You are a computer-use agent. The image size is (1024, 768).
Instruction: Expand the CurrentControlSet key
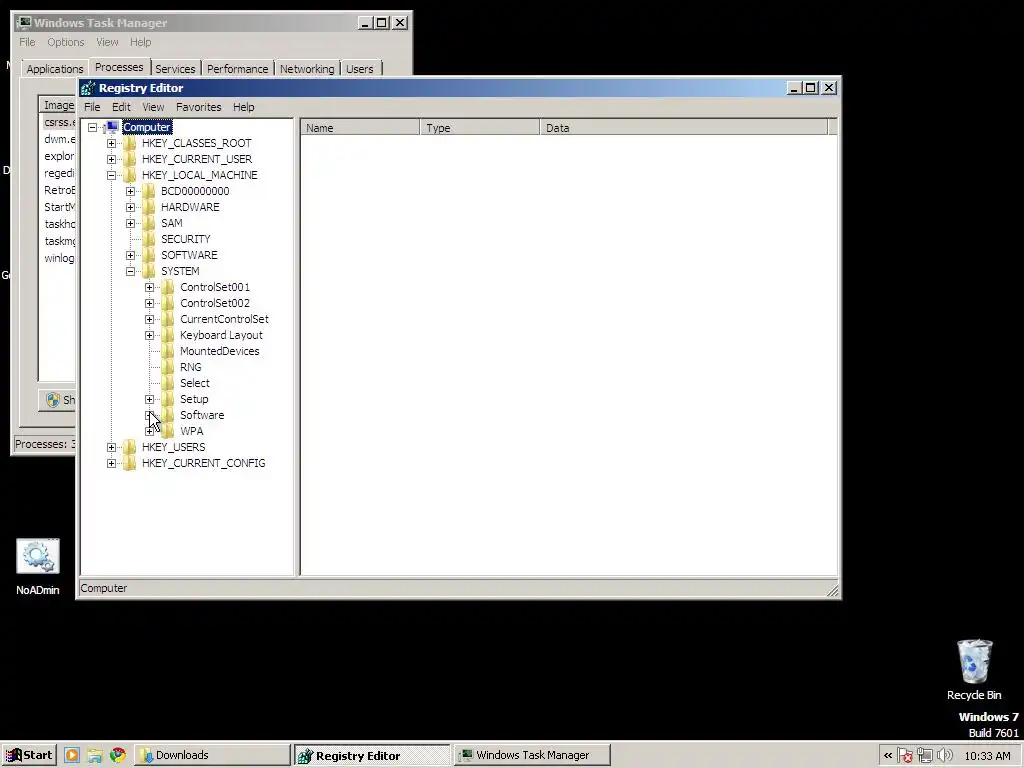150,319
